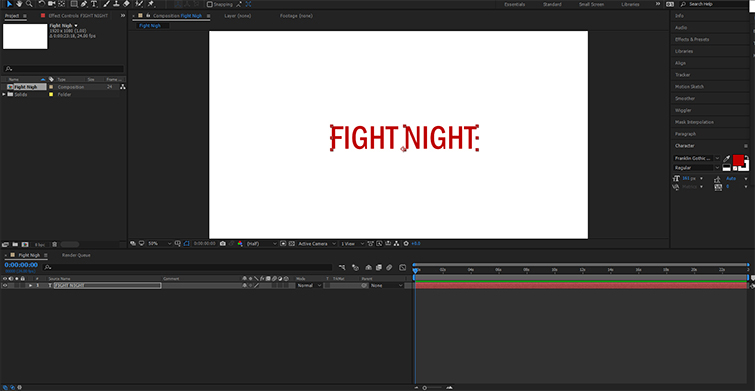Toggle visibility eye of FIGHT NIGHT layer

tap(5, 286)
